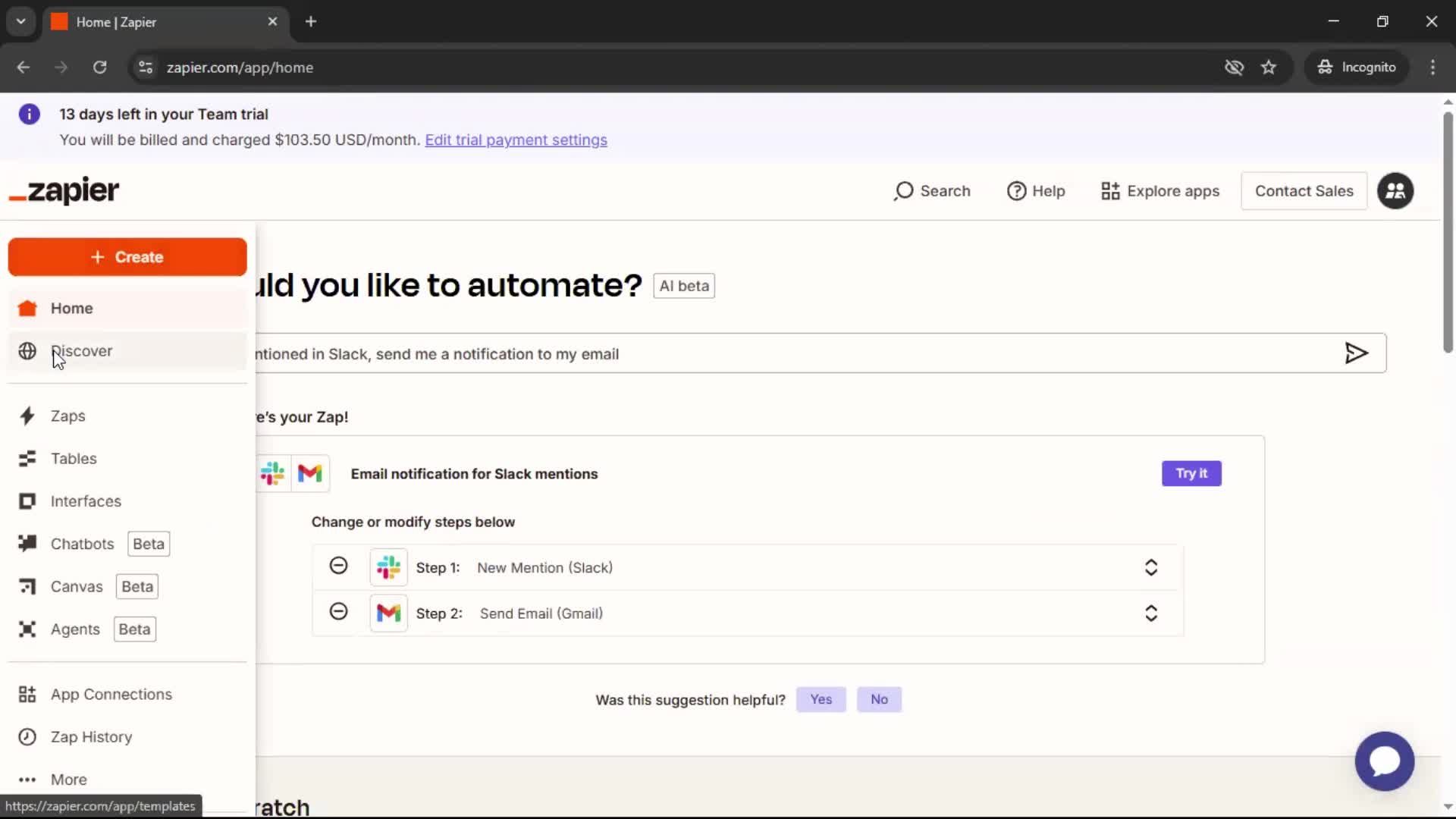Open Search in the top bar
The height and width of the screenshot is (819, 1456).
click(x=932, y=191)
